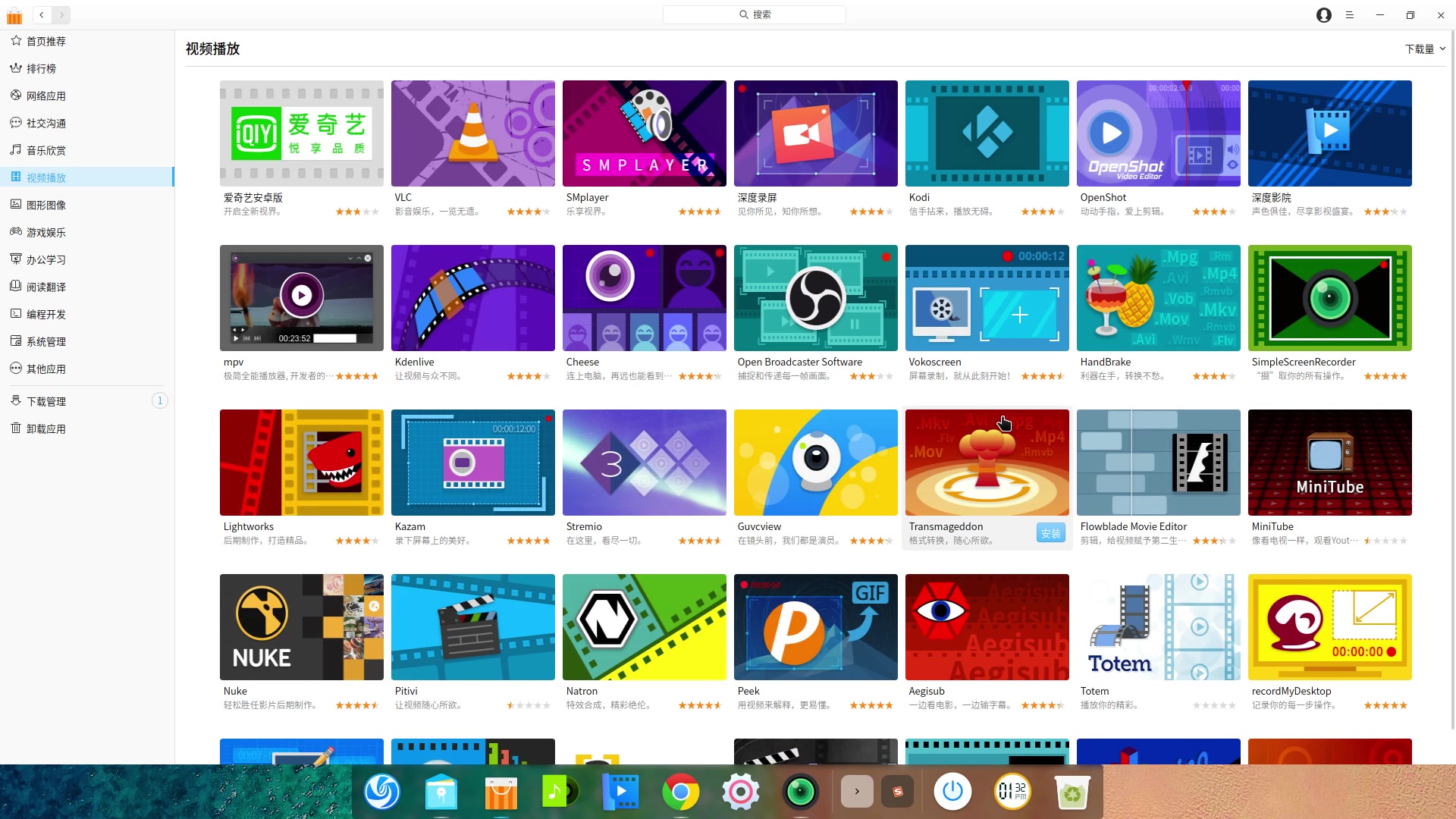
Task: Install Transmageddon with the 安装 button
Action: tap(1050, 533)
